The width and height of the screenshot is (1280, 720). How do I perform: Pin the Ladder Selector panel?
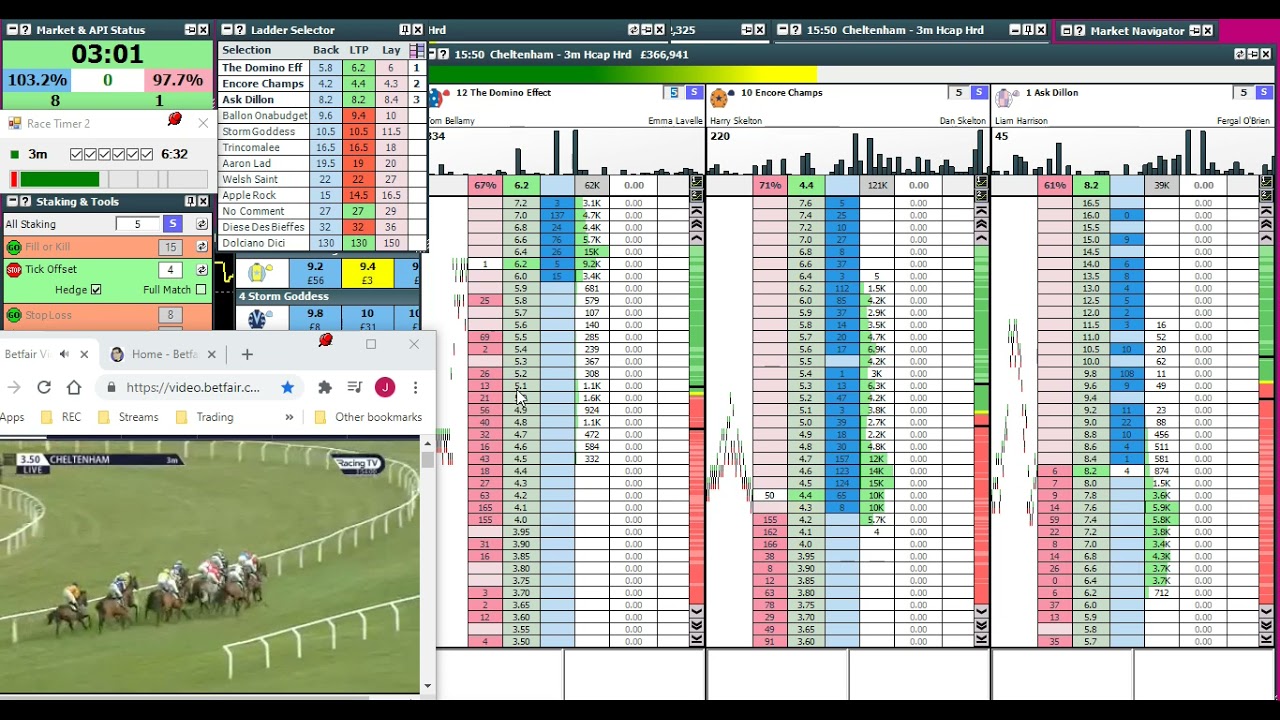(405, 30)
